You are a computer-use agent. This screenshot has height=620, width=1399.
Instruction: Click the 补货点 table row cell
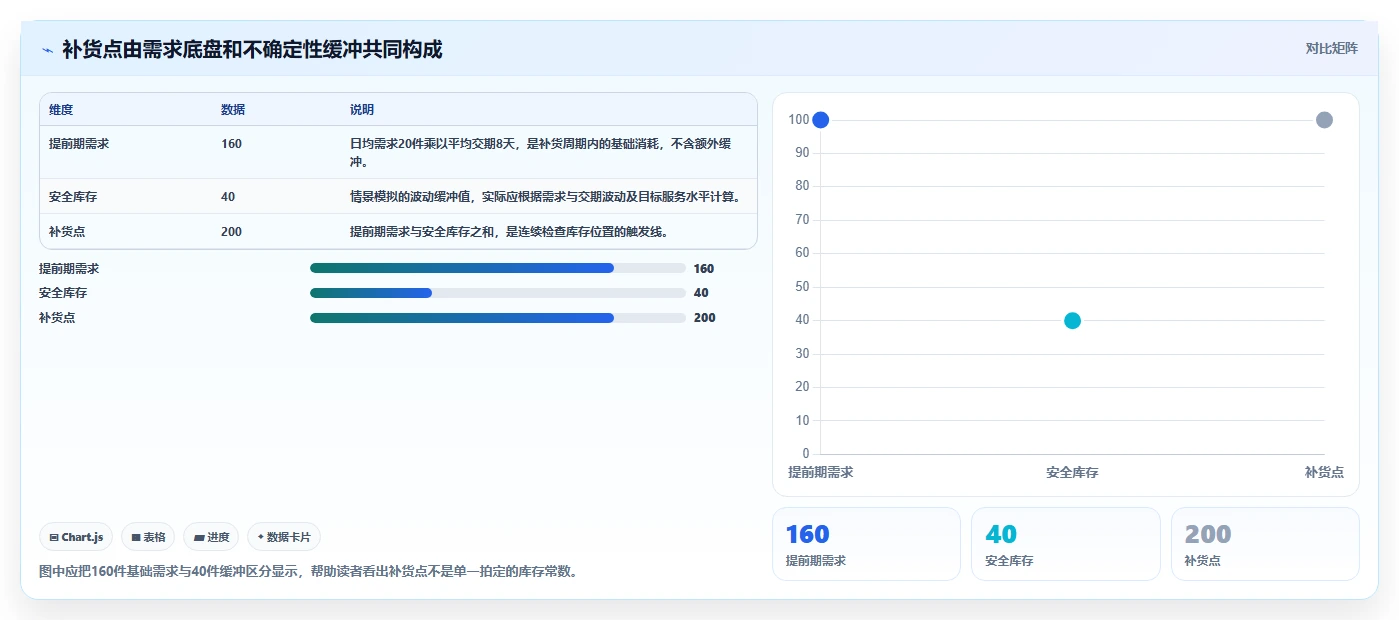tap(67, 232)
